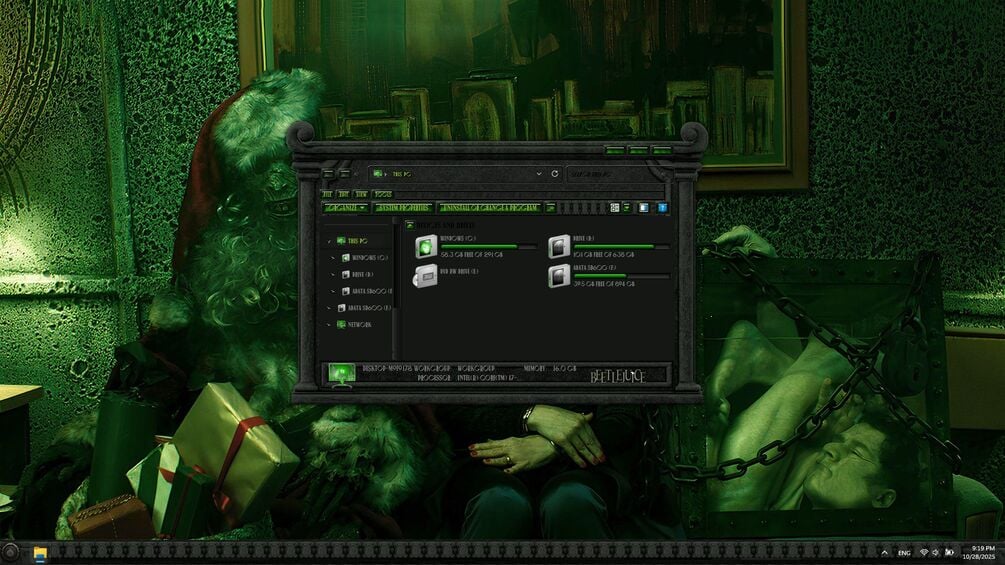
Task: Open the DVD RW Drive icon
Action: click(426, 276)
